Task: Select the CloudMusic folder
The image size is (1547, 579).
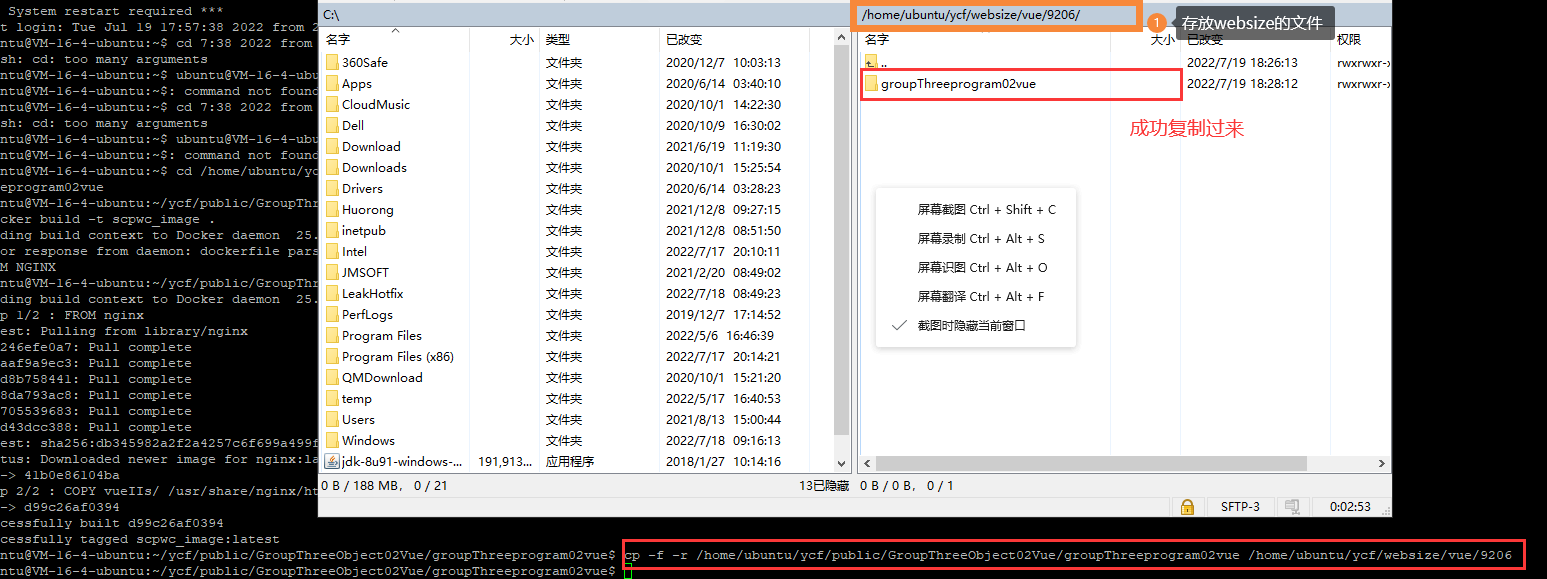Action: [376, 104]
